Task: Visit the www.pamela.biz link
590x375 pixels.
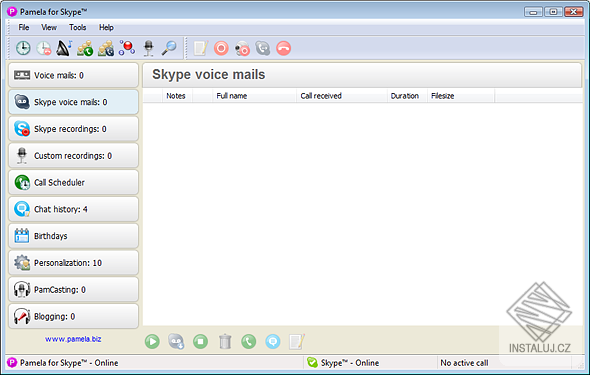Action: pyautogui.click(x=73, y=339)
